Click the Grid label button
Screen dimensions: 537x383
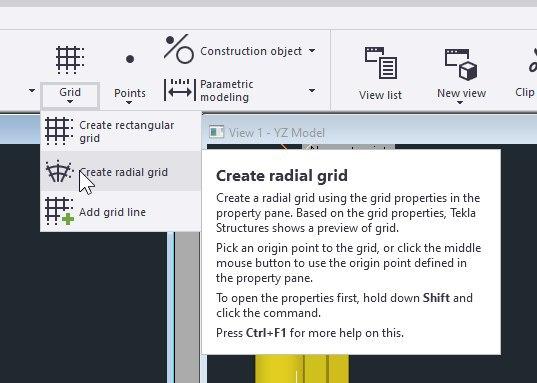pos(70,95)
